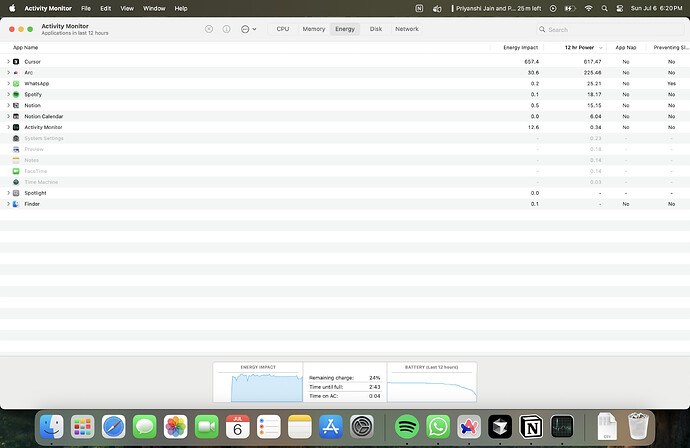Select the System Settings row
This screenshot has width=690, height=448.
pyautogui.click(x=345, y=138)
